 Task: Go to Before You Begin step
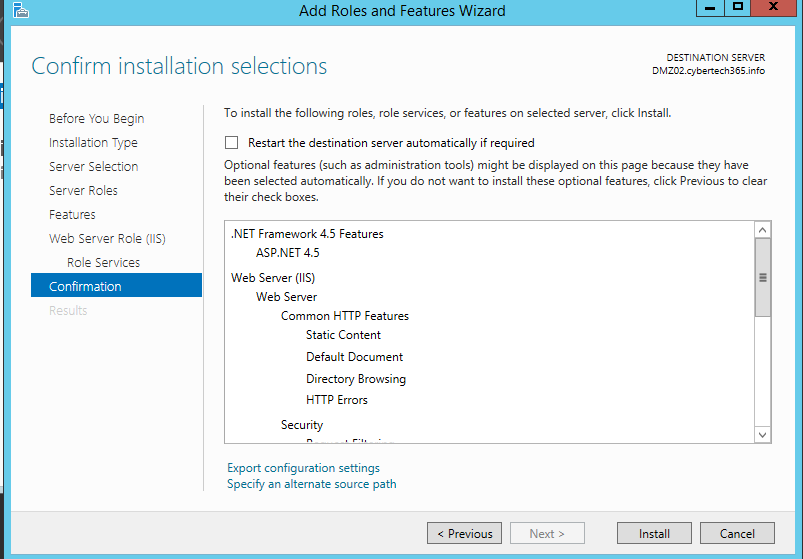96,119
